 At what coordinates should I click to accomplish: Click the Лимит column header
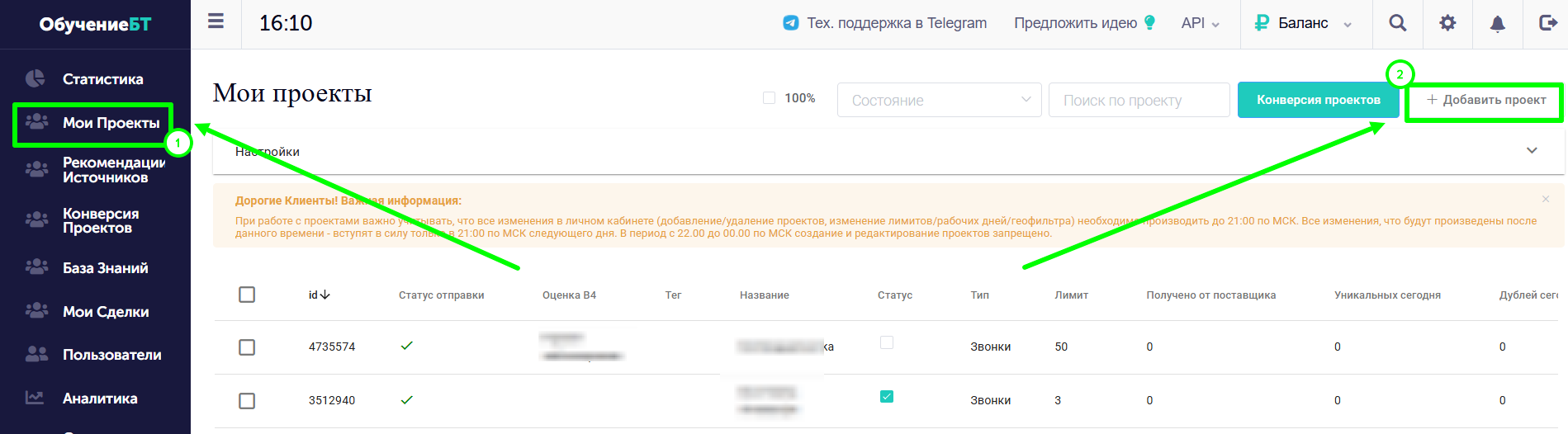click(1071, 295)
